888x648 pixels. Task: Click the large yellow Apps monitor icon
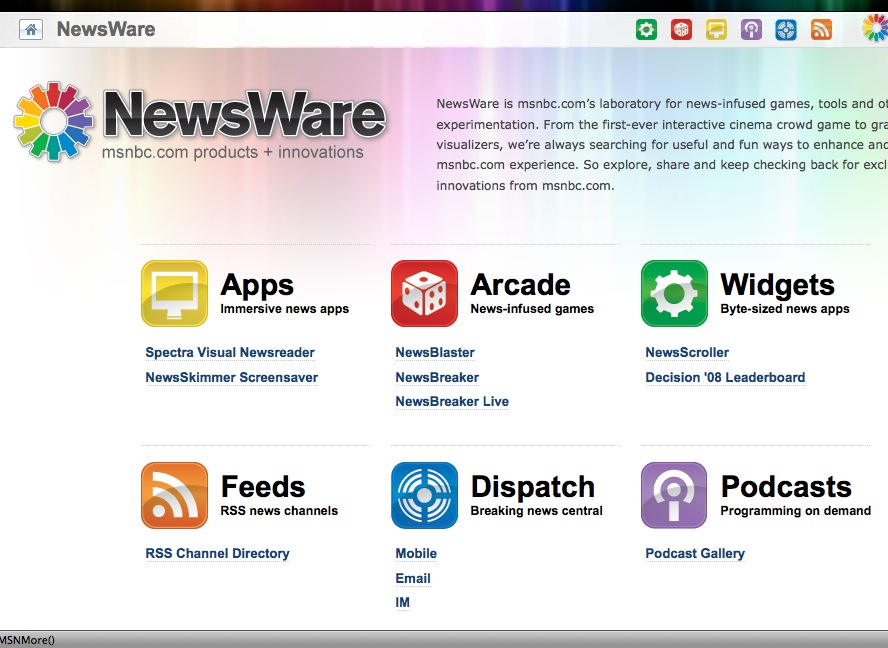click(x=174, y=293)
